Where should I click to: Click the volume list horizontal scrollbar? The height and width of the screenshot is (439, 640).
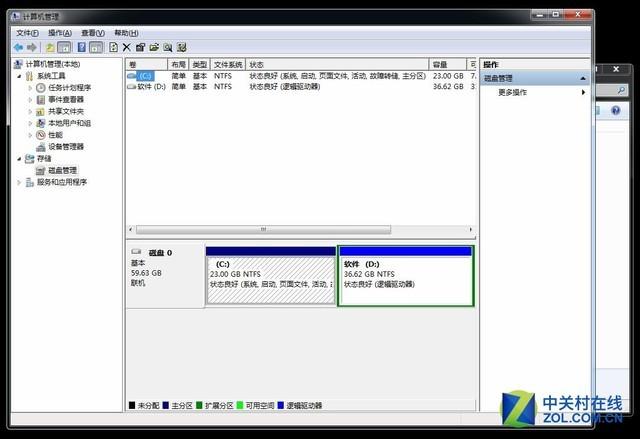(x=300, y=229)
